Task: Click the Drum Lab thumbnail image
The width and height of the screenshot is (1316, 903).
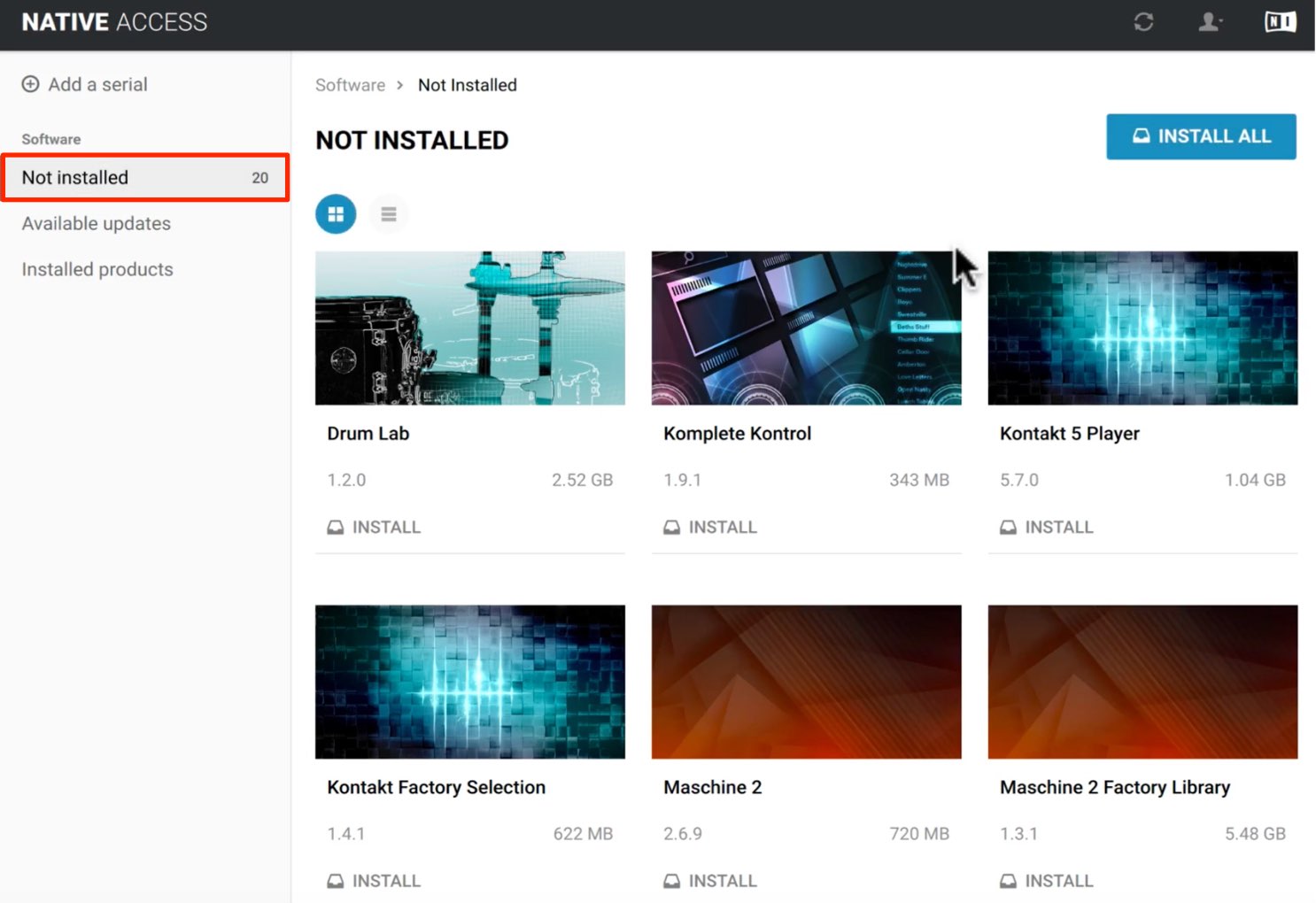Action: pos(470,328)
